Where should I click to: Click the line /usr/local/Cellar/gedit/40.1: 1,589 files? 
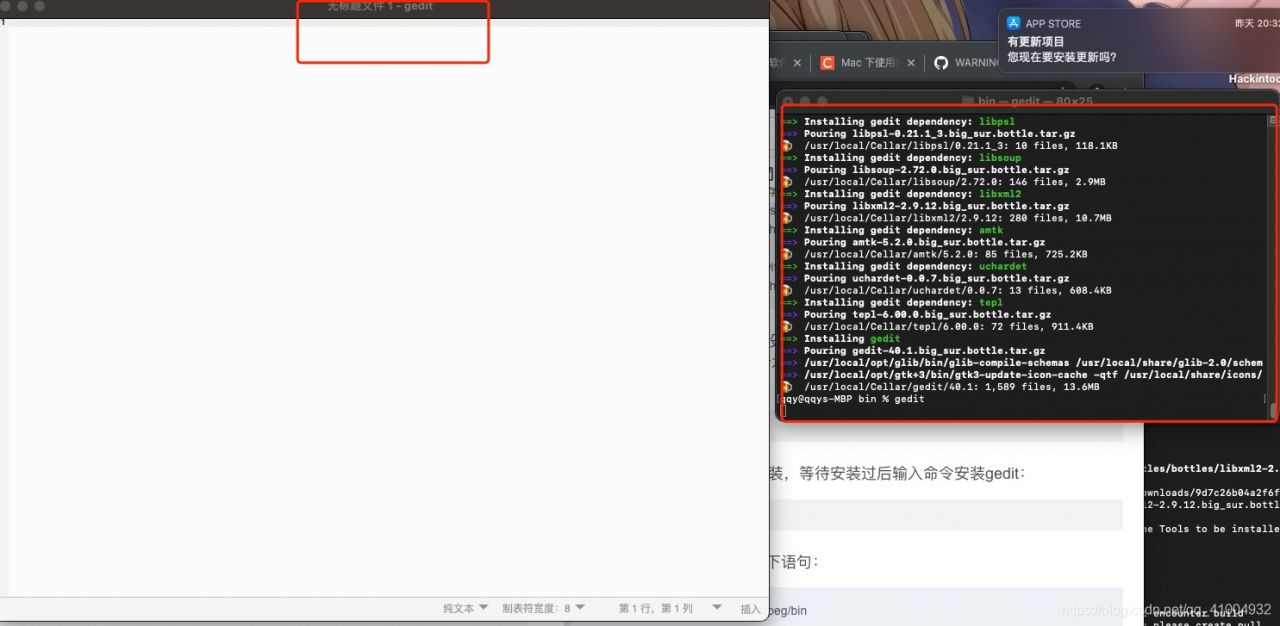pos(941,386)
